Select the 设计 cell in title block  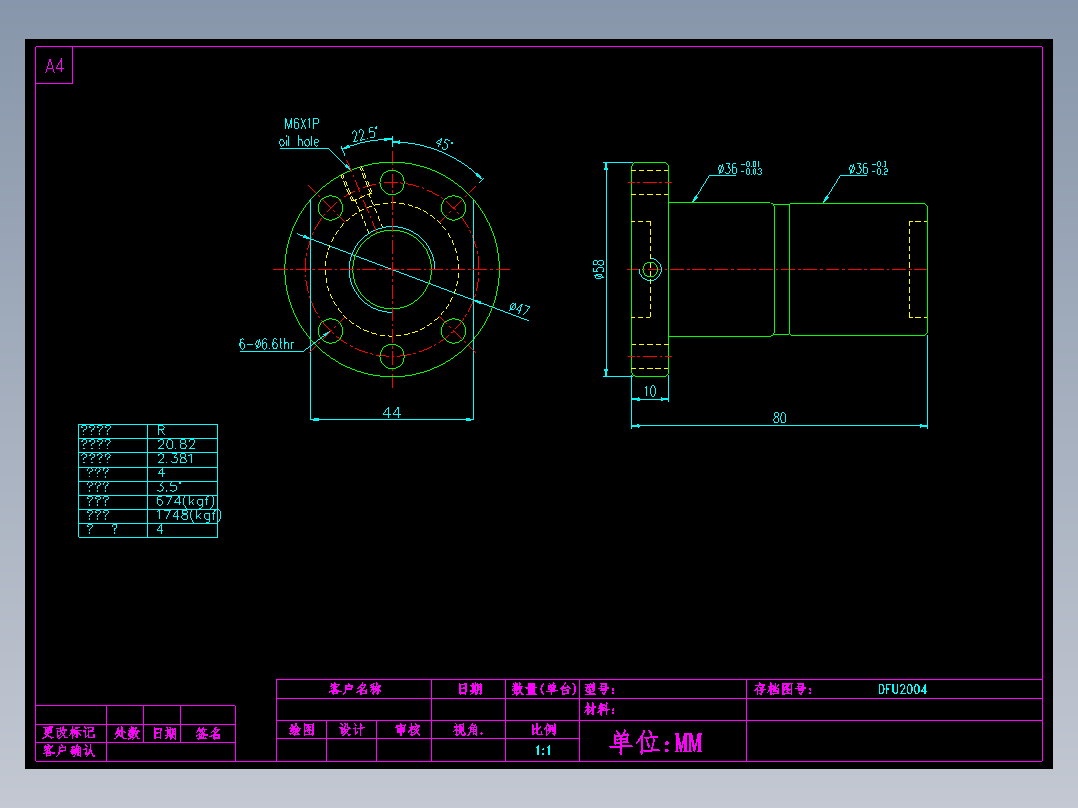pos(352,730)
